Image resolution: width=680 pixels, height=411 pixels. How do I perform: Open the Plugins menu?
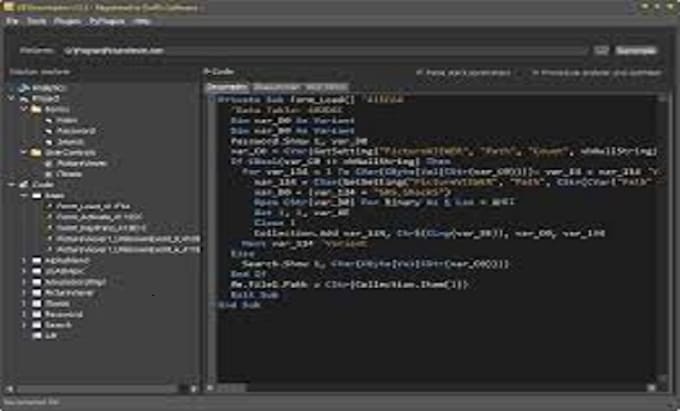[x=67, y=21]
